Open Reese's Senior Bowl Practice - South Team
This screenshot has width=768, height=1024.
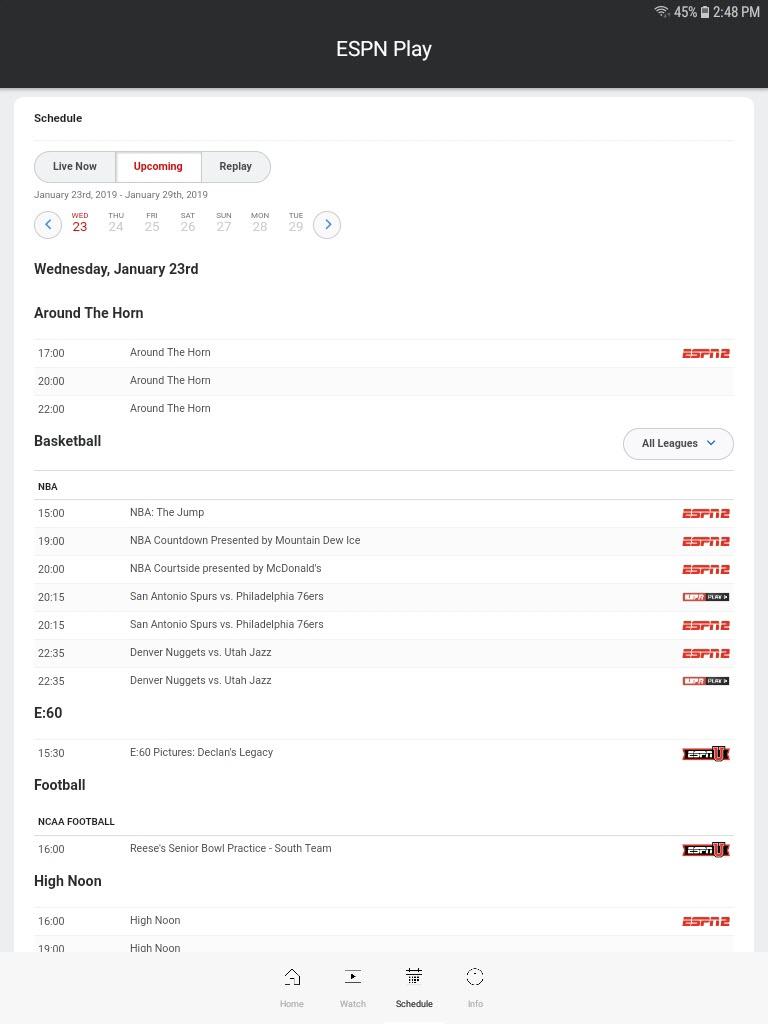coord(384,849)
